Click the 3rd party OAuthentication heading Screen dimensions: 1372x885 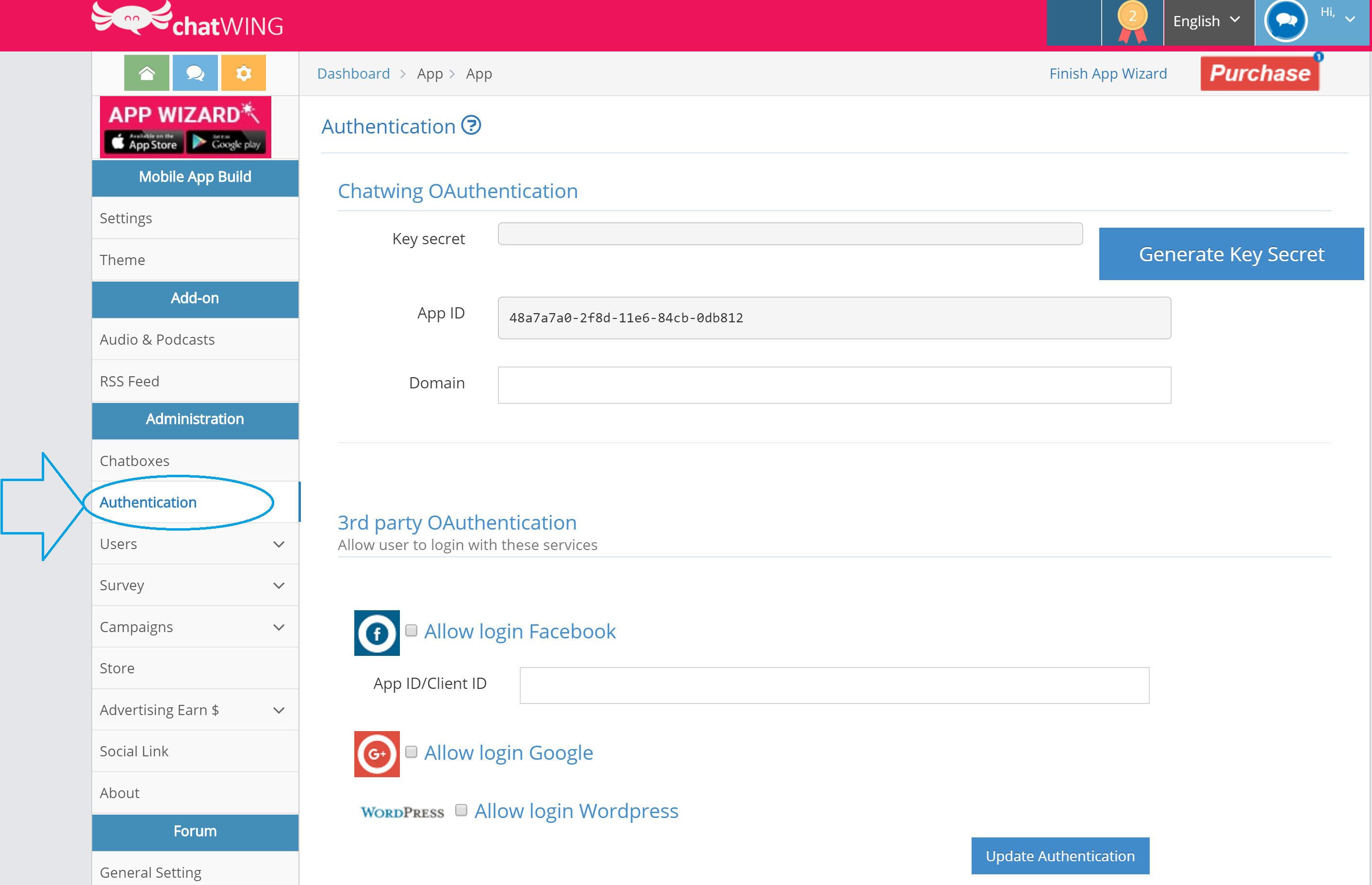[457, 523]
